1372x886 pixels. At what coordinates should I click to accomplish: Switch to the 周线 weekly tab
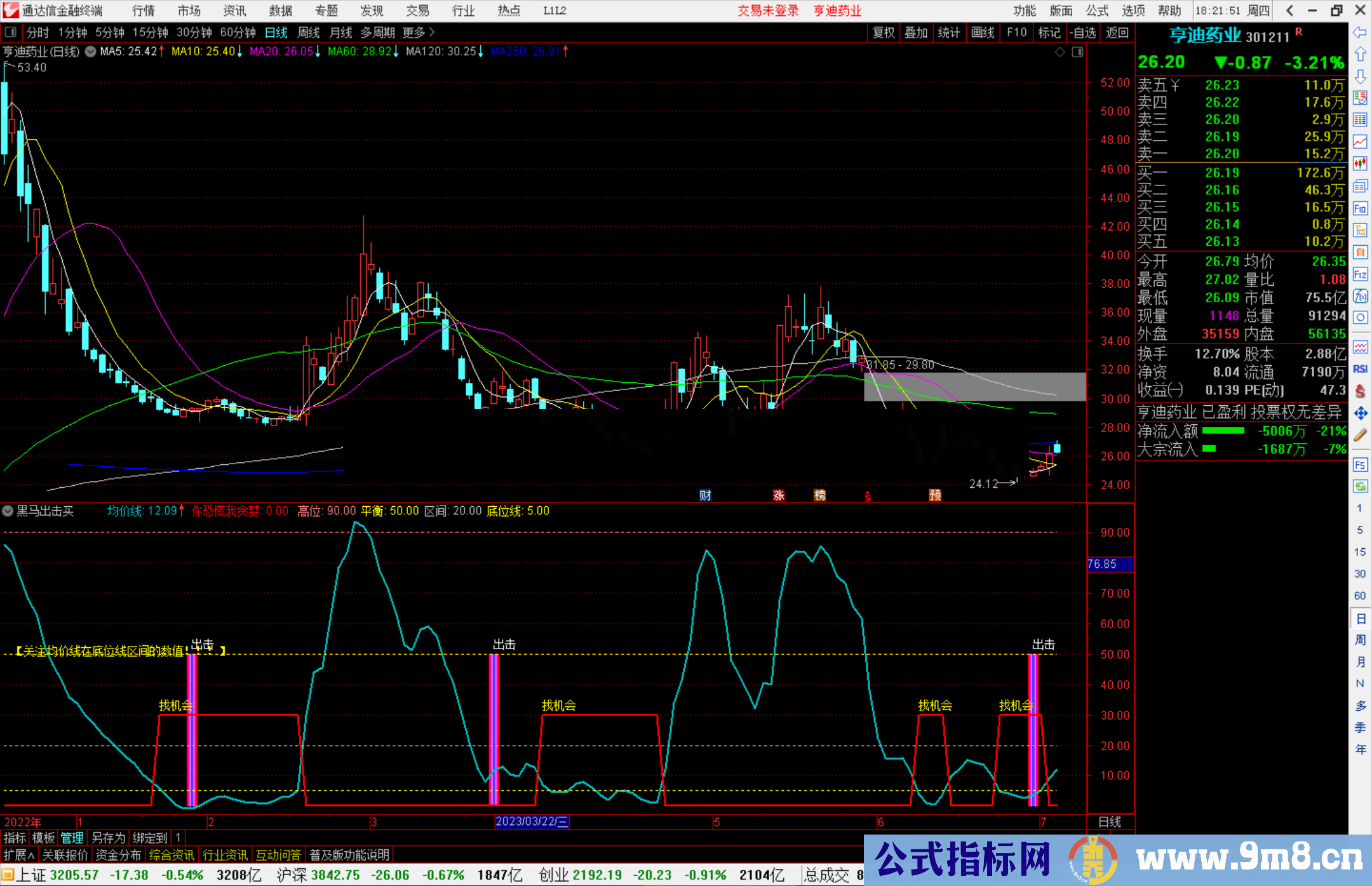click(309, 32)
